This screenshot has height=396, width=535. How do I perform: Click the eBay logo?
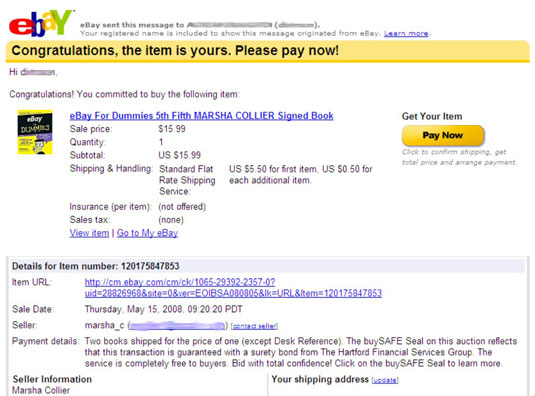pyautogui.click(x=42, y=23)
